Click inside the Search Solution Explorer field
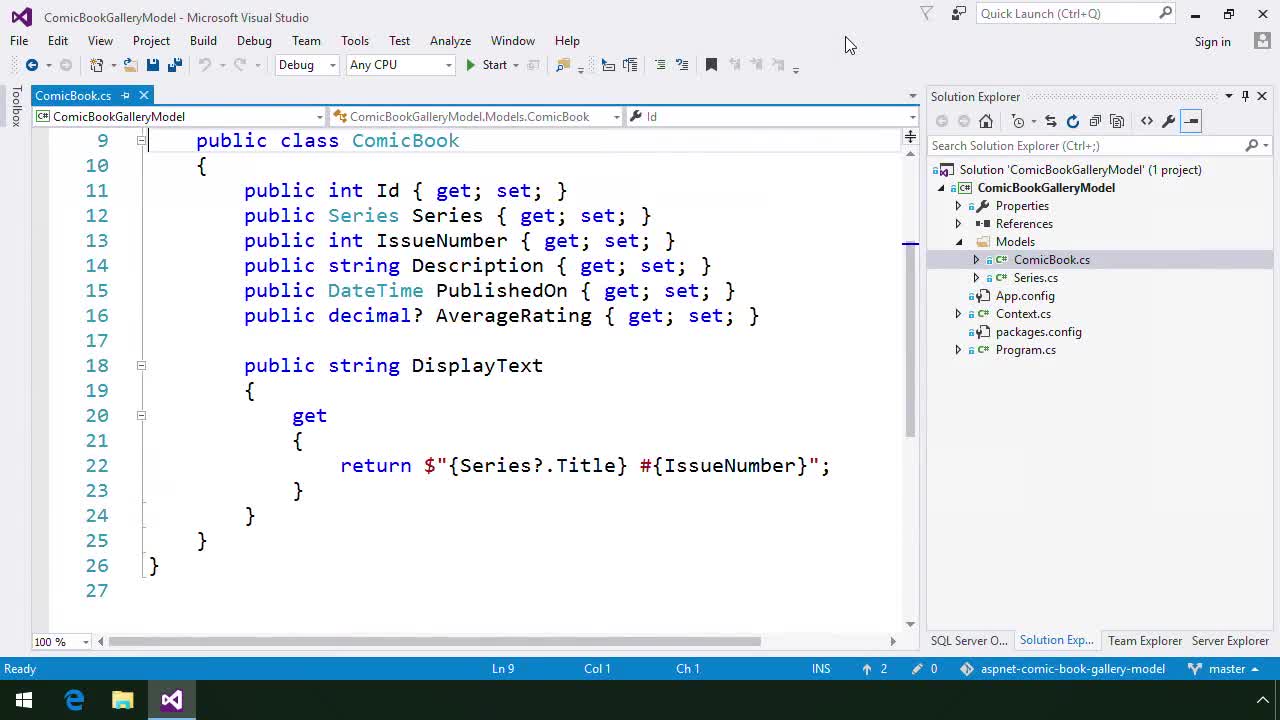This screenshot has height=720, width=1280. [1080, 146]
